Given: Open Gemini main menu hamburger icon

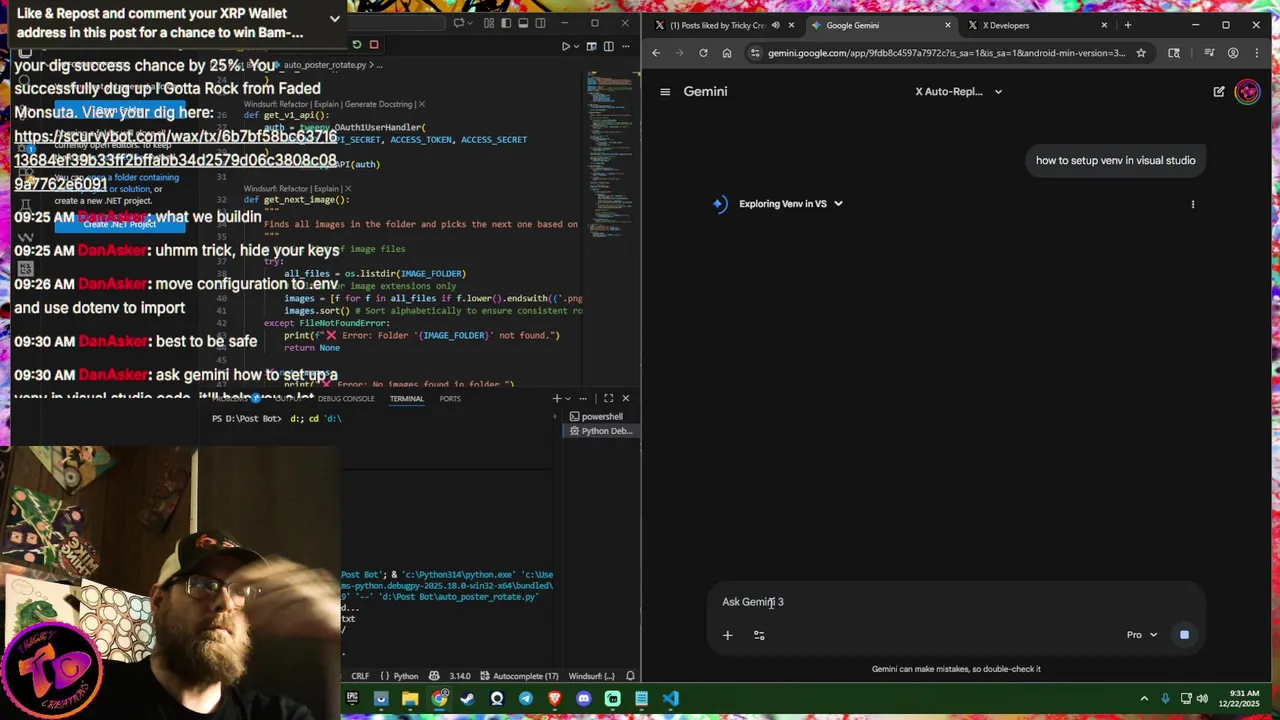Looking at the screenshot, I should (x=665, y=91).
